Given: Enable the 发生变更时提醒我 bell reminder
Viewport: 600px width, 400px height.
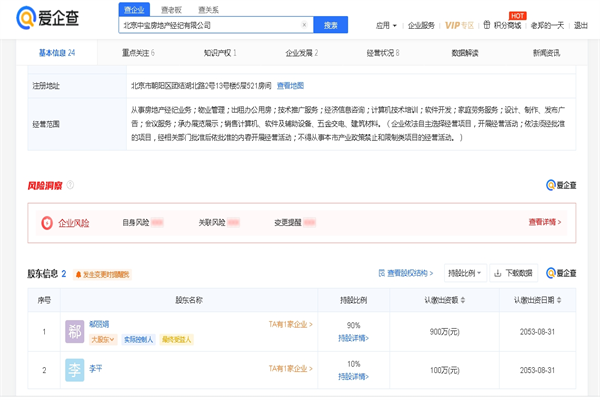Looking at the screenshot, I should (102, 274).
